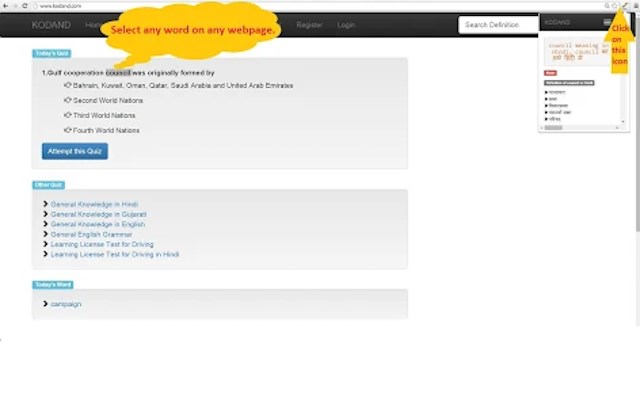Click the zoom magnifier icon in address bar
This screenshot has height=400, width=640.
pyautogui.click(x=607, y=6)
